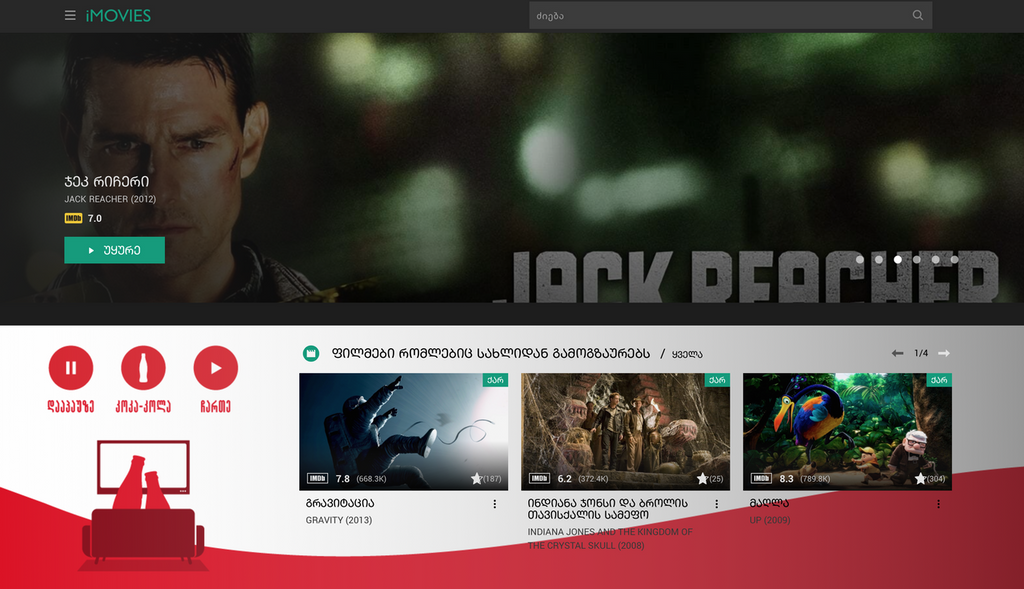The width and height of the screenshot is (1024, 589).
Task: Select the second carousel dot
Action: [879, 260]
